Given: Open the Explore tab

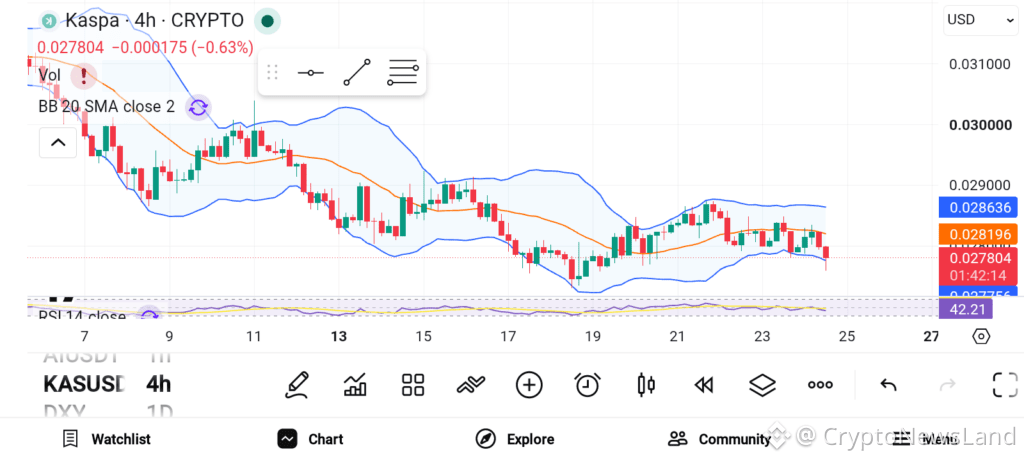Looking at the screenshot, I should tap(515, 439).
